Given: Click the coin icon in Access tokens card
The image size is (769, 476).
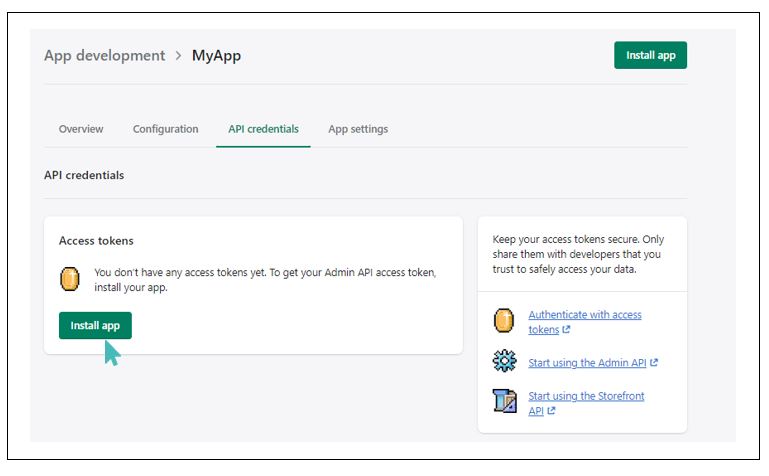Looking at the screenshot, I should 70,279.
